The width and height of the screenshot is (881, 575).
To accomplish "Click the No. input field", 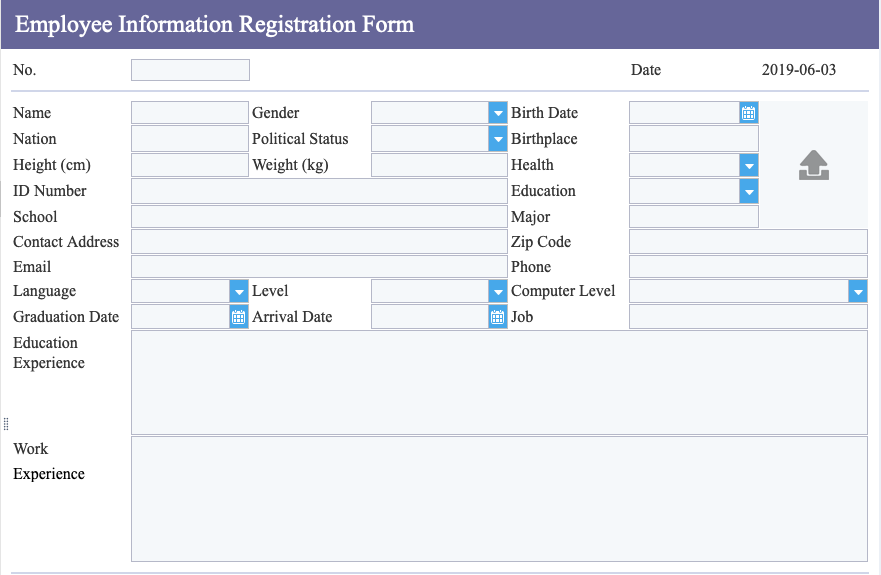I will 190,70.
